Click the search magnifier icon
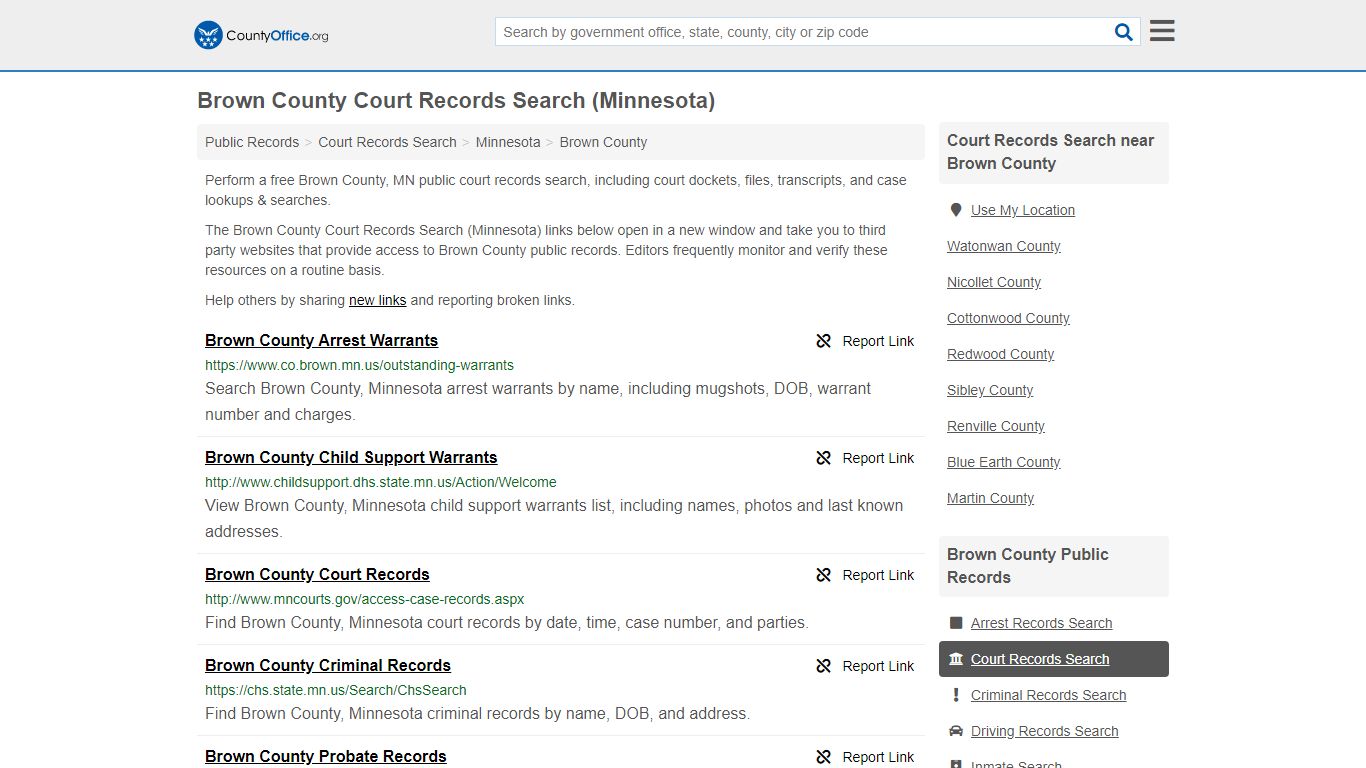This screenshot has width=1366, height=768. (1123, 31)
